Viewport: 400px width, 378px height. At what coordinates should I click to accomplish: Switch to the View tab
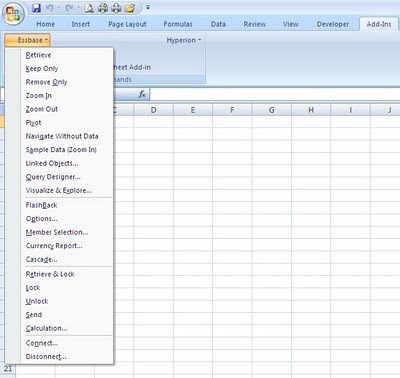point(291,24)
